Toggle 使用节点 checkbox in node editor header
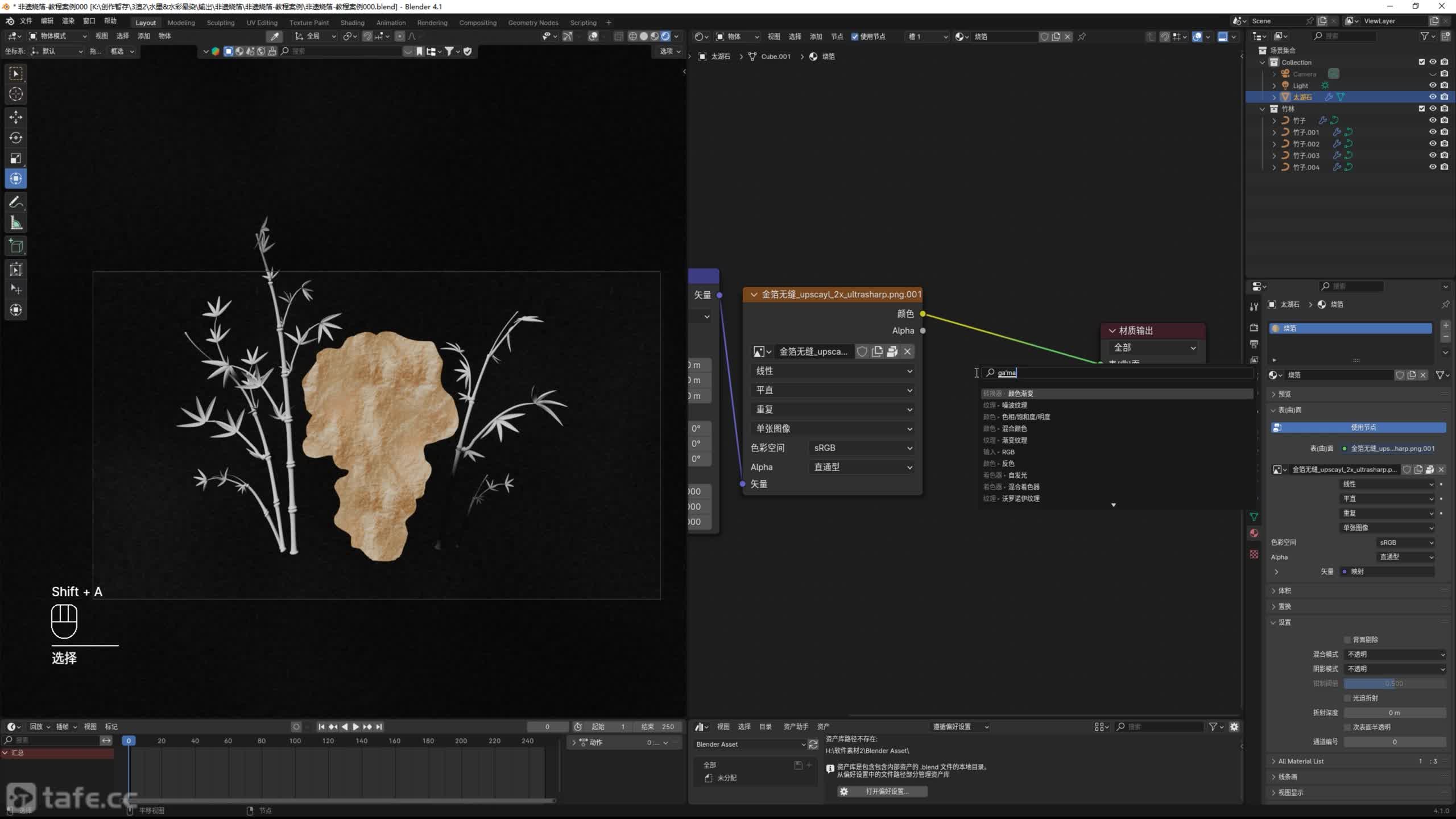Screen dimensions: 1456x819 pyautogui.click(x=854, y=36)
